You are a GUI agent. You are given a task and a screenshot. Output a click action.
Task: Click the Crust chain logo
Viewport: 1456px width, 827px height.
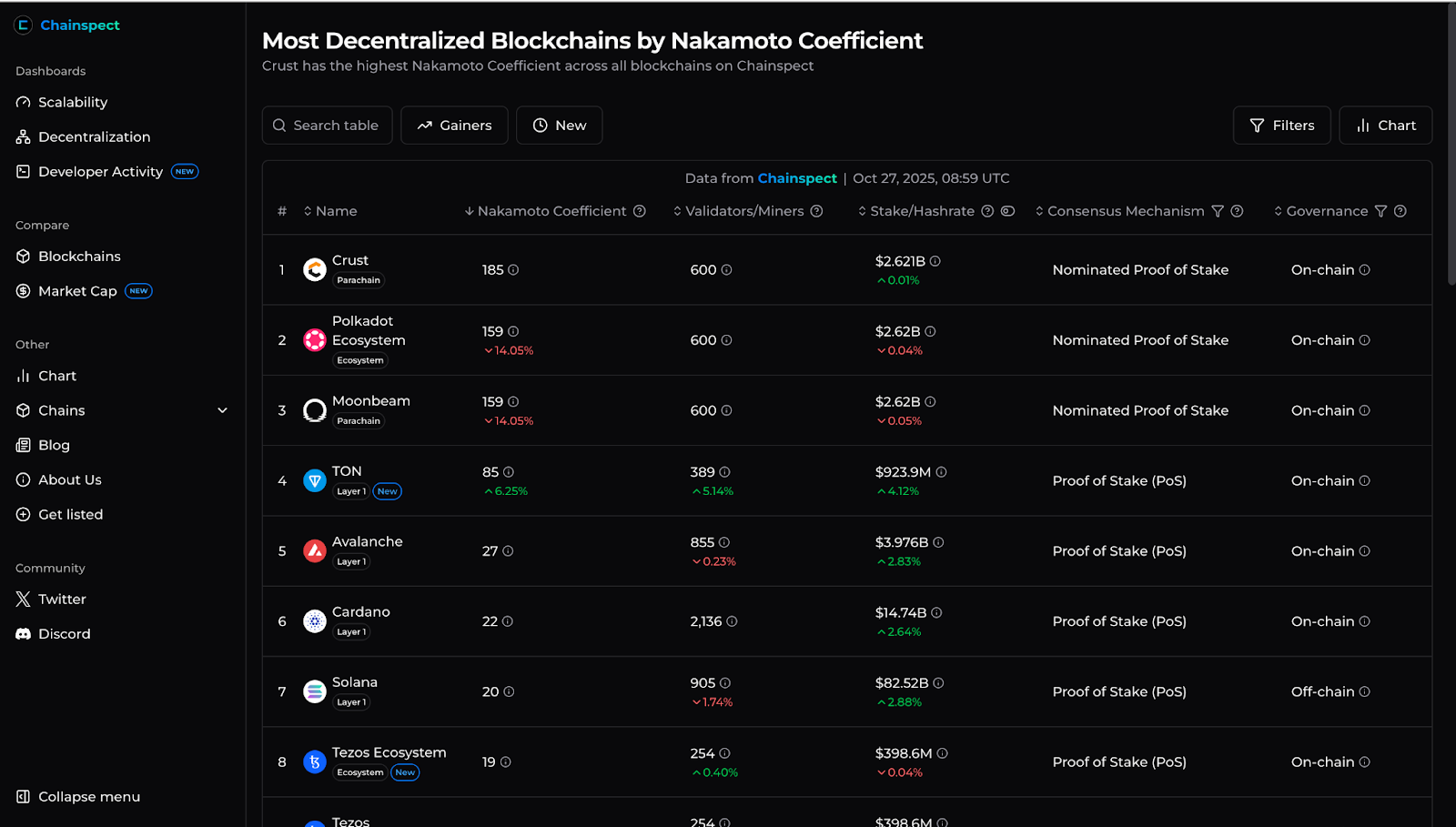tap(315, 270)
